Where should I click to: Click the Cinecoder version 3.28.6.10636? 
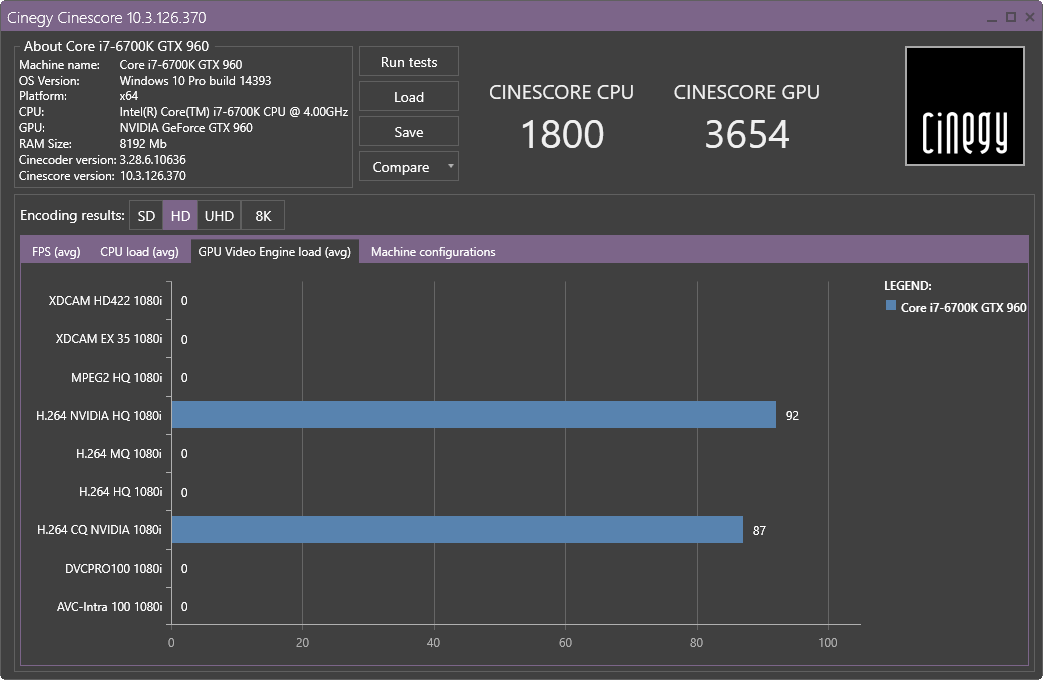pyautogui.click(x=152, y=160)
